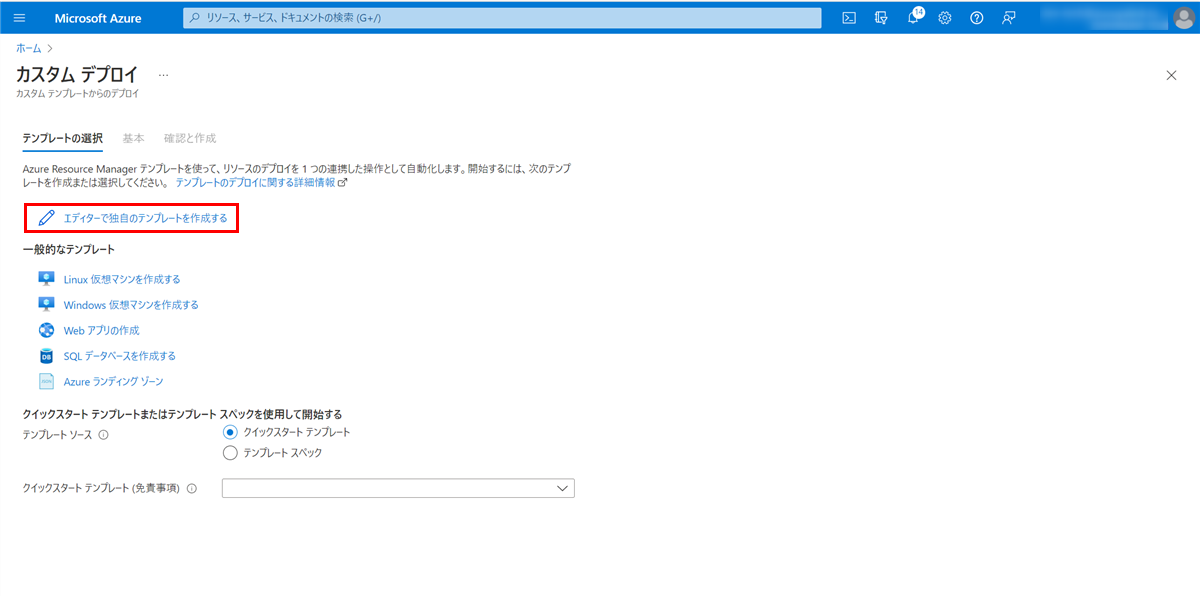Image resolution: width=1200 pixels, height=596 pixels.
Task: Open the help question mark icon
Action: tap(977, 18)
